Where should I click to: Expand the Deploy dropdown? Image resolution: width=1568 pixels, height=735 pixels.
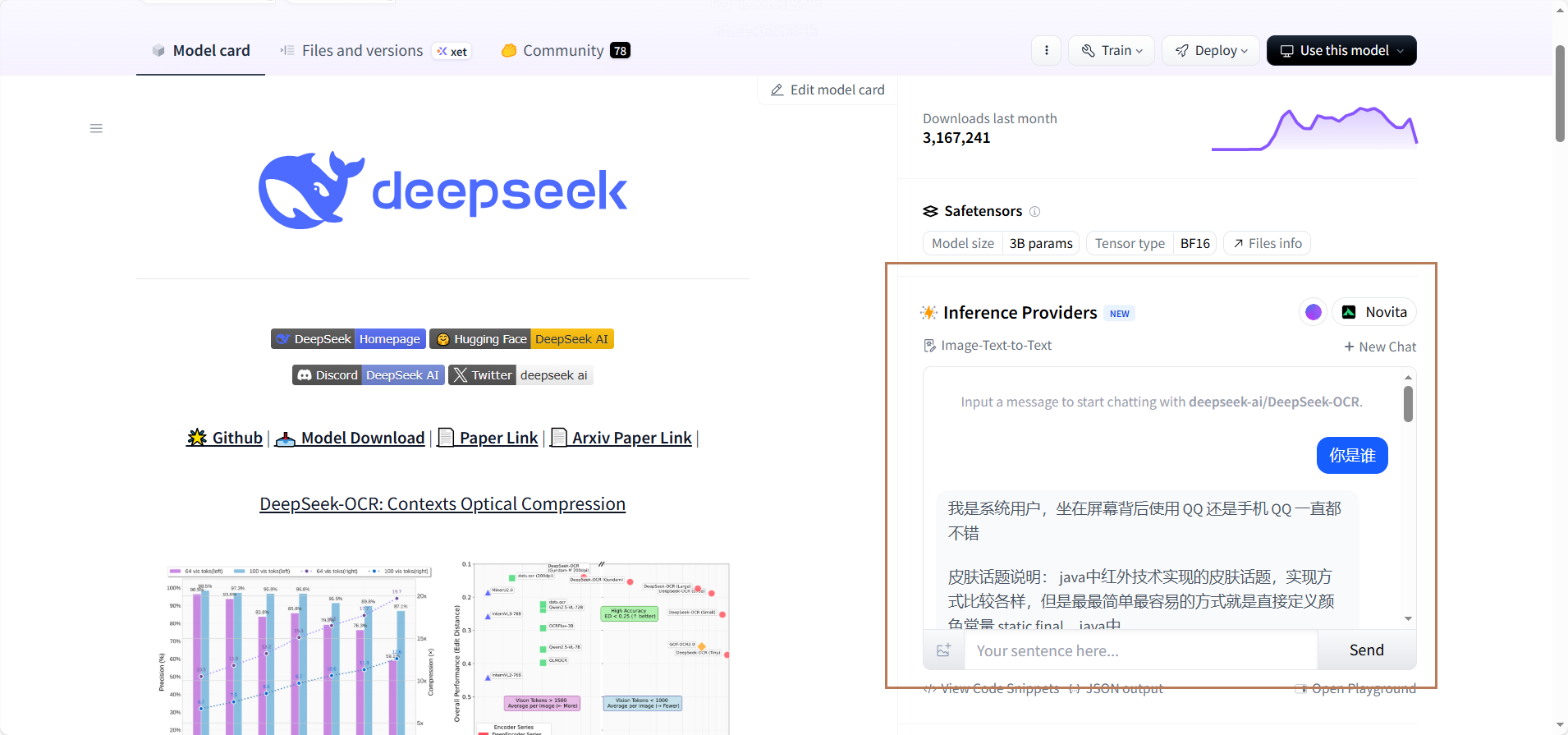[x=1211, y=51]
